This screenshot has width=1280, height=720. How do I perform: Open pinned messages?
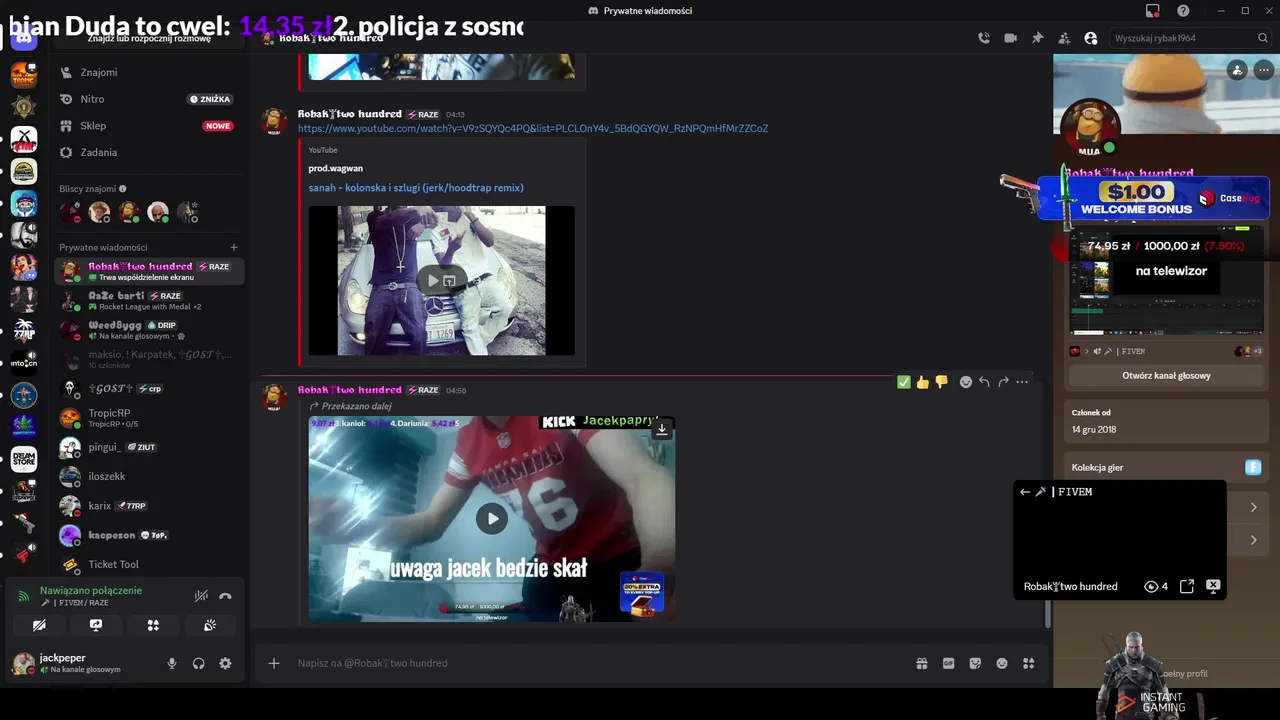tap(1037, 38)
